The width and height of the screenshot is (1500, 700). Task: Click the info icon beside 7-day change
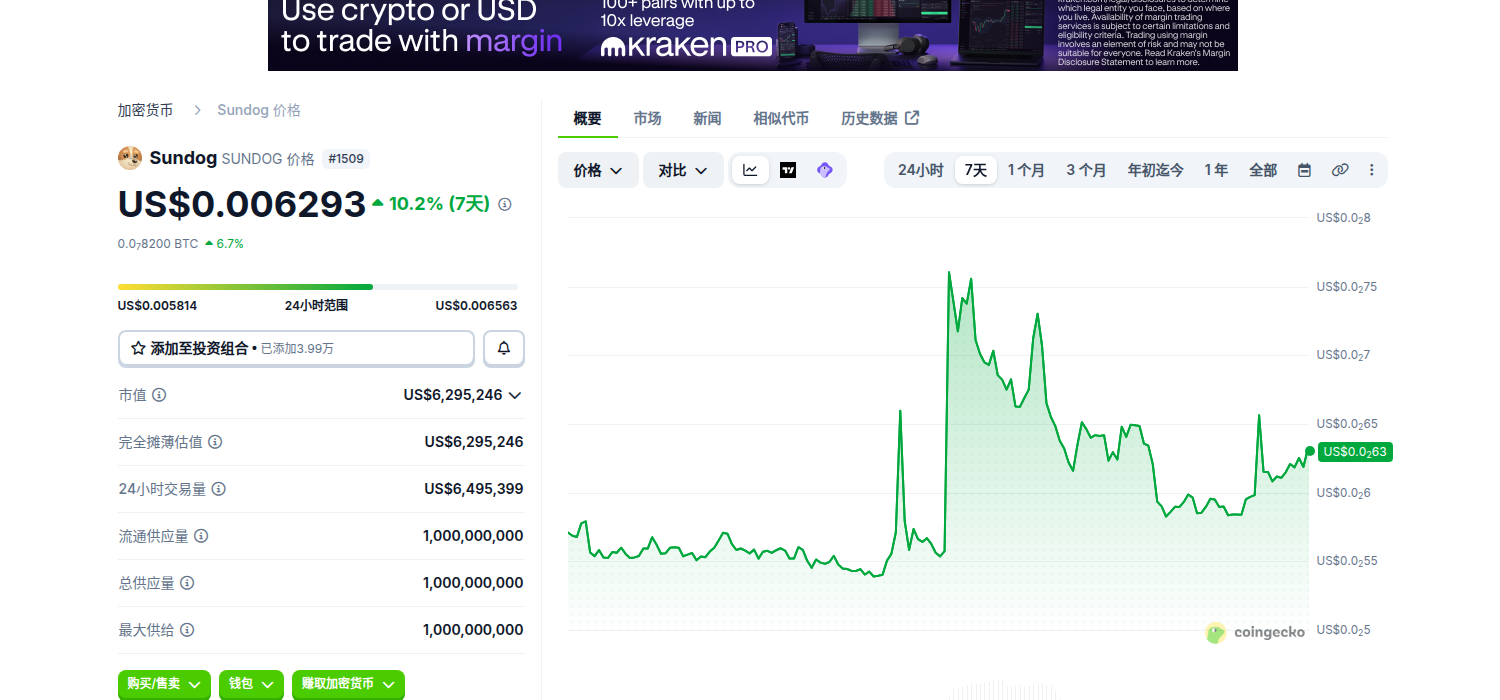[x=505, y=204]
